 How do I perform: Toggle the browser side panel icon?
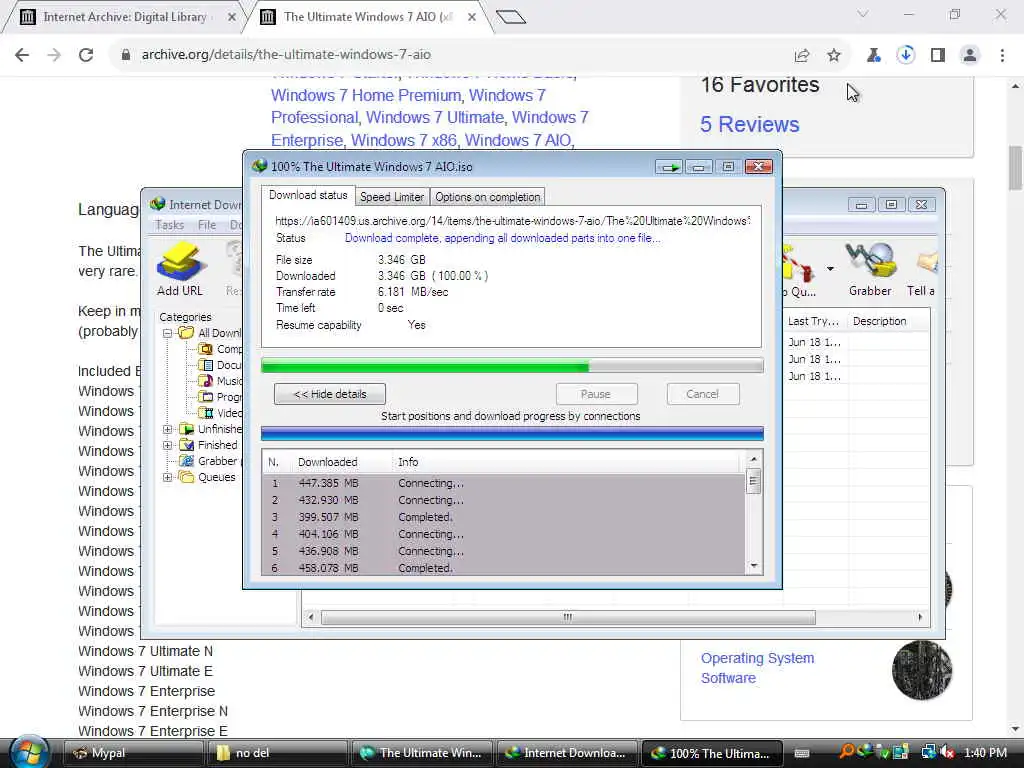pyautogui.click(x=938, y=56)
